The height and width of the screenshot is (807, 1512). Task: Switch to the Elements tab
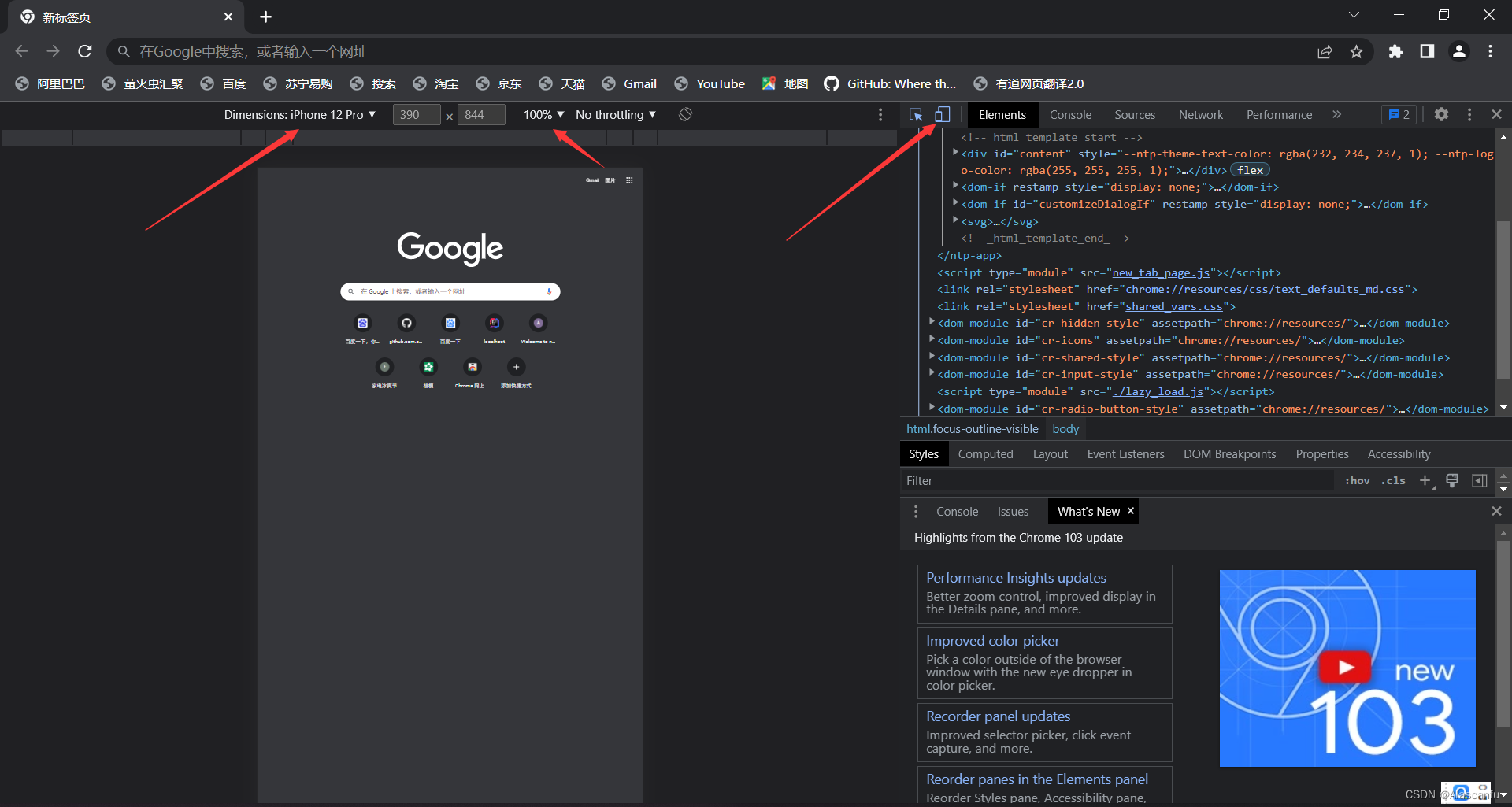click(x=1002, y=115)
